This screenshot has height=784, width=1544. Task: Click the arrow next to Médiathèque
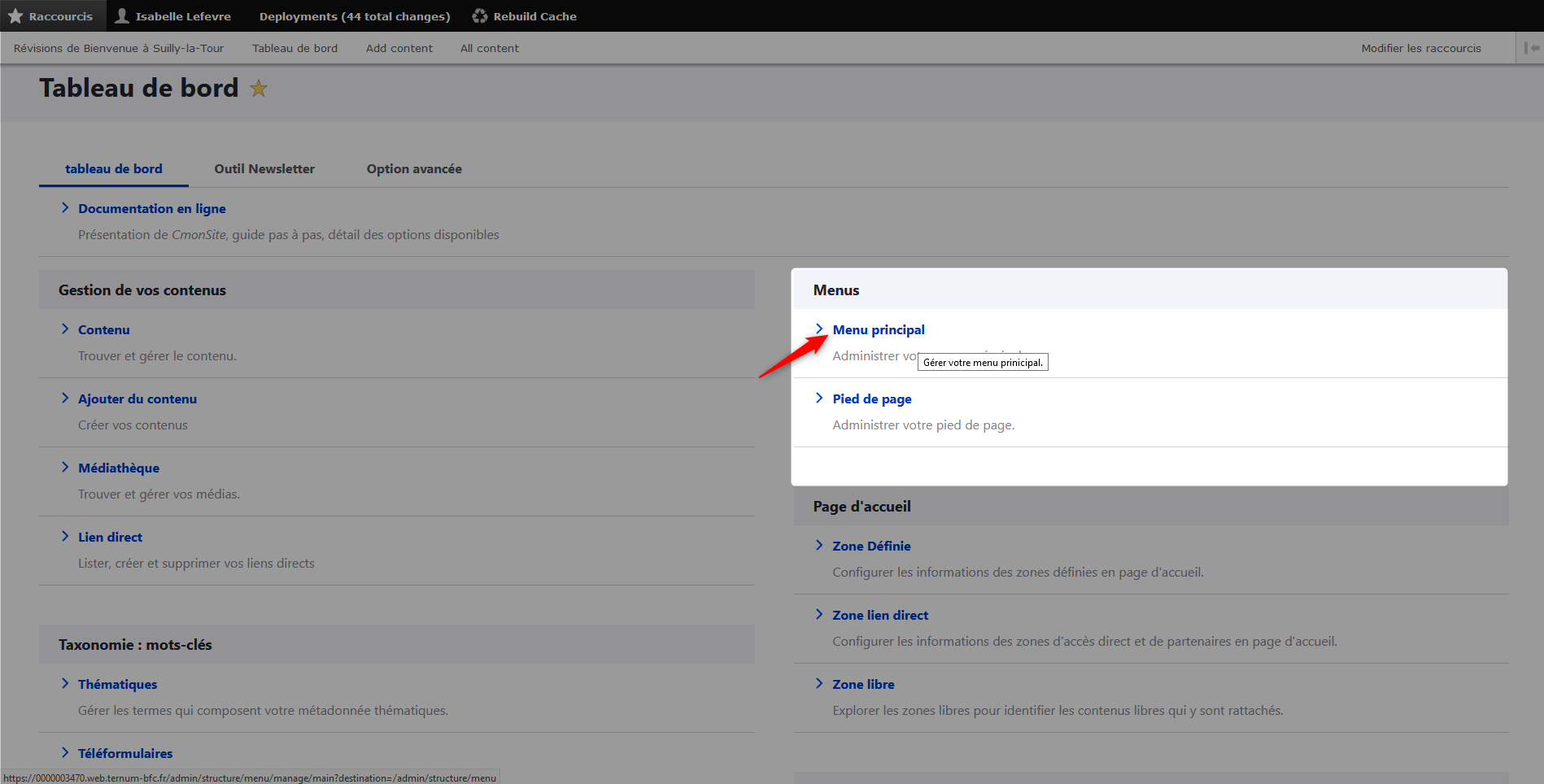click(x=65, y=468)
